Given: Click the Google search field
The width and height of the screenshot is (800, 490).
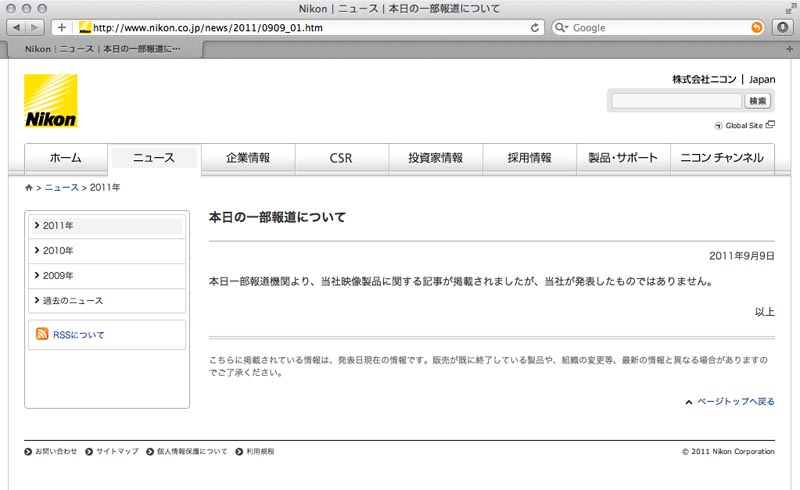Looking at the screenshot, I should (x=657, y=28).
